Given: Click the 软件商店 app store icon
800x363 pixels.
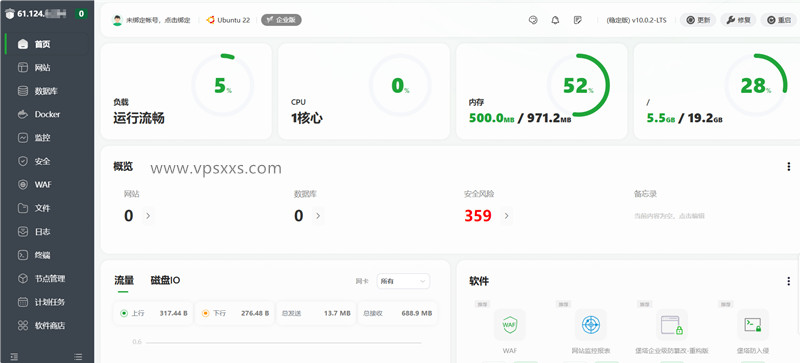Looking at the screenshot, I should (x=22, y=325).
